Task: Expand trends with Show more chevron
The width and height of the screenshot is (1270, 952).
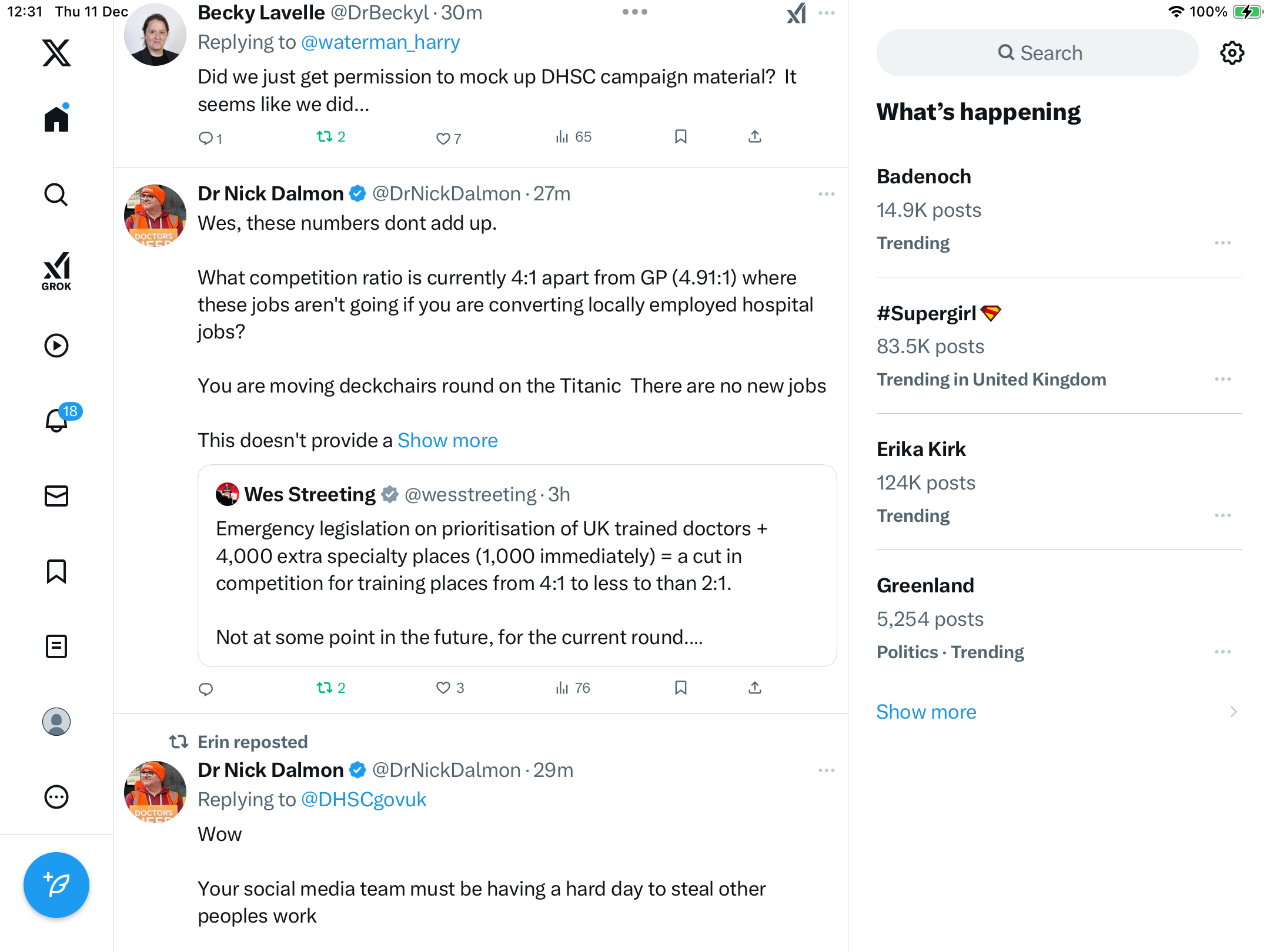Action: [x=1233, y=712]
